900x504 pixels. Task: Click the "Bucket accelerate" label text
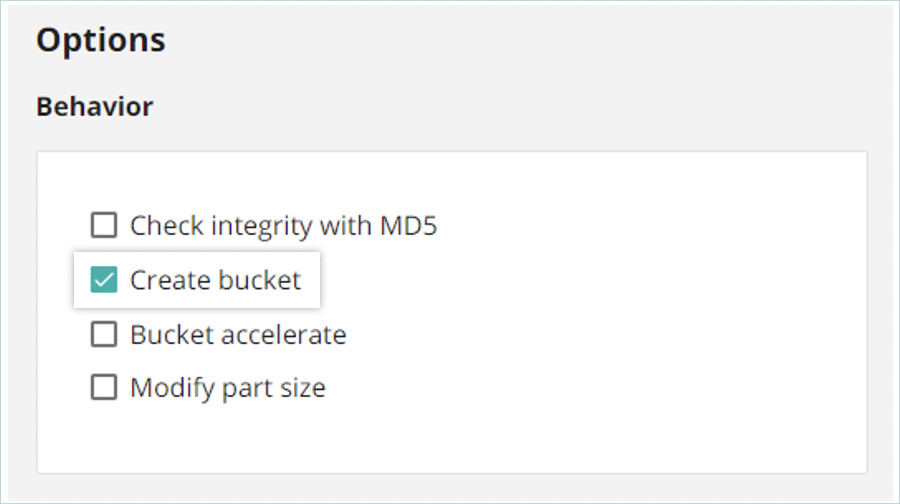pos(238,334)
